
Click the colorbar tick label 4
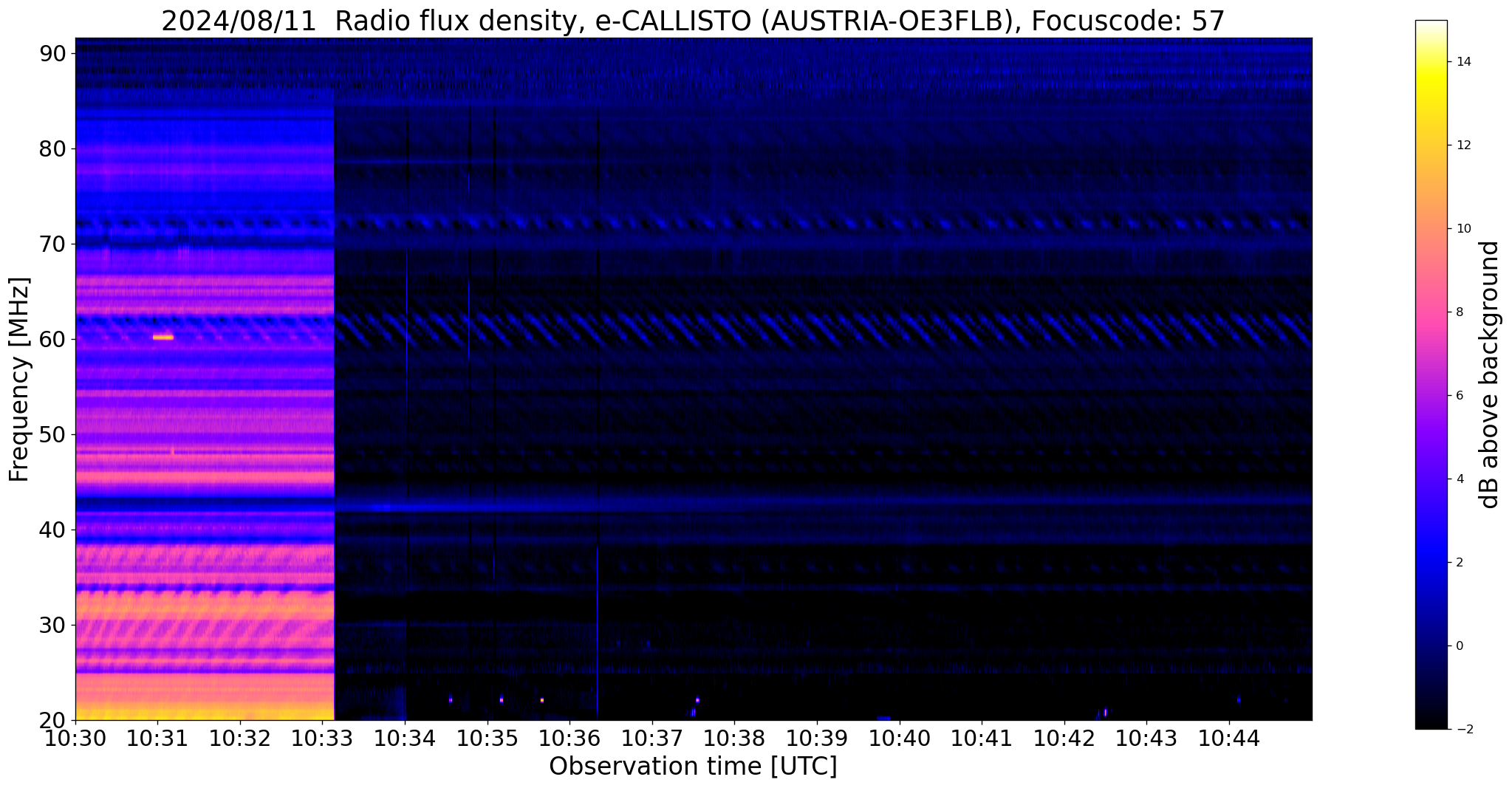[x=1458, y=479]
